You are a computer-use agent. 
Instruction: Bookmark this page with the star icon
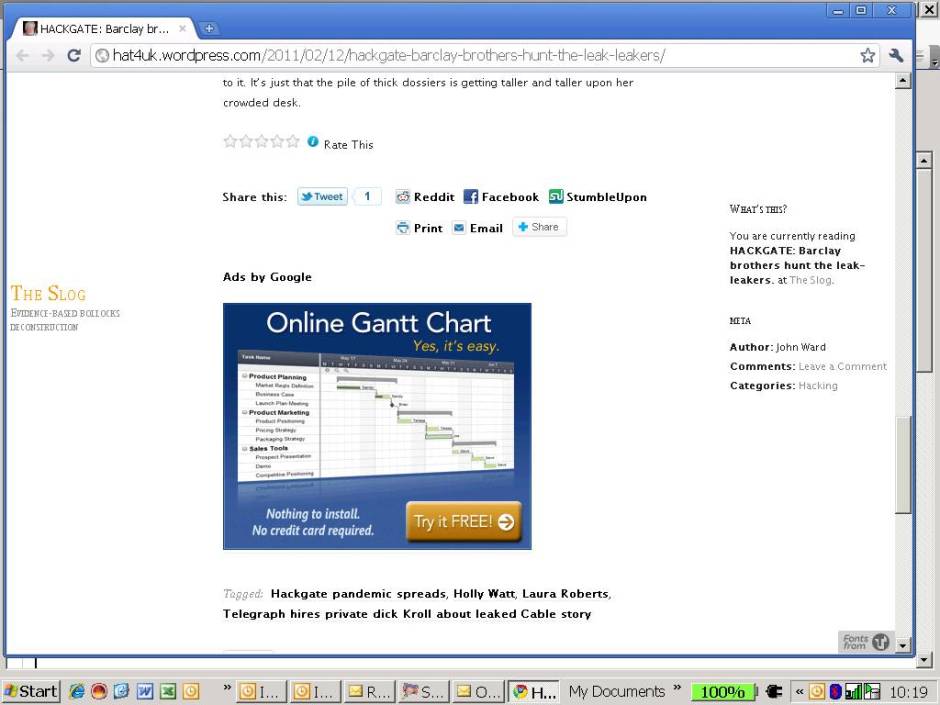point(867,56)
